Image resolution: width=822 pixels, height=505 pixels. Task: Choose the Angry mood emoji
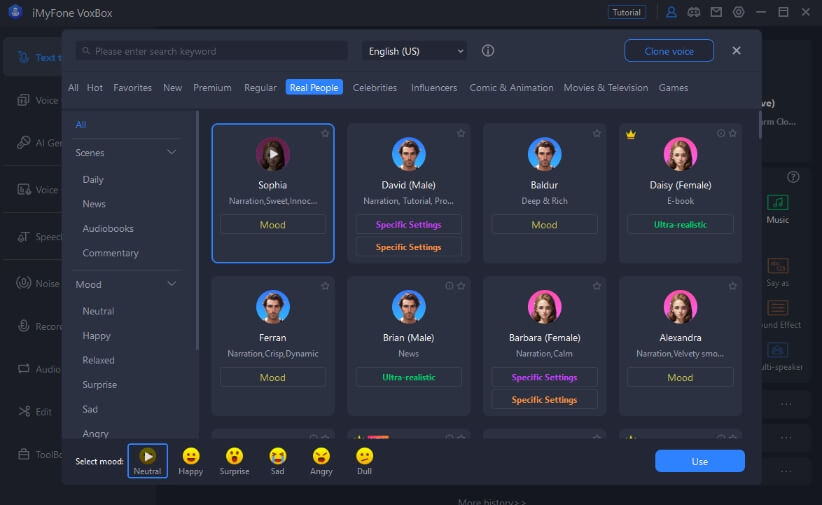click(x=321, y=456)
